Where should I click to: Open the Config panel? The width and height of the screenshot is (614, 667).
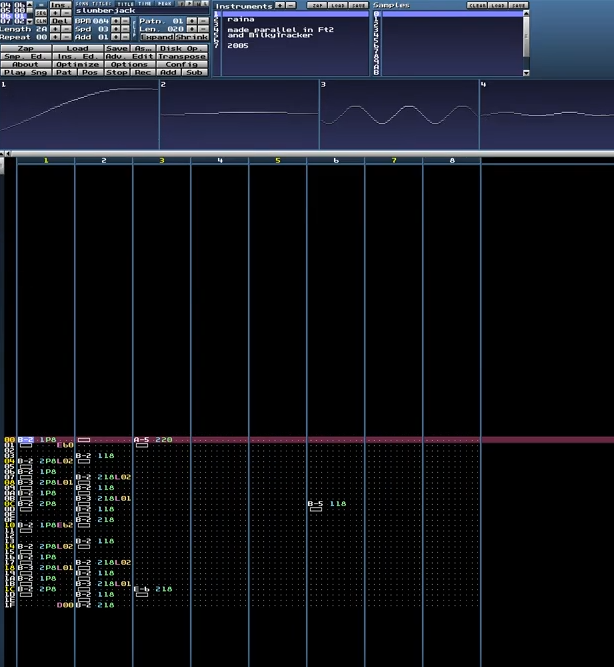pos(182,64)
